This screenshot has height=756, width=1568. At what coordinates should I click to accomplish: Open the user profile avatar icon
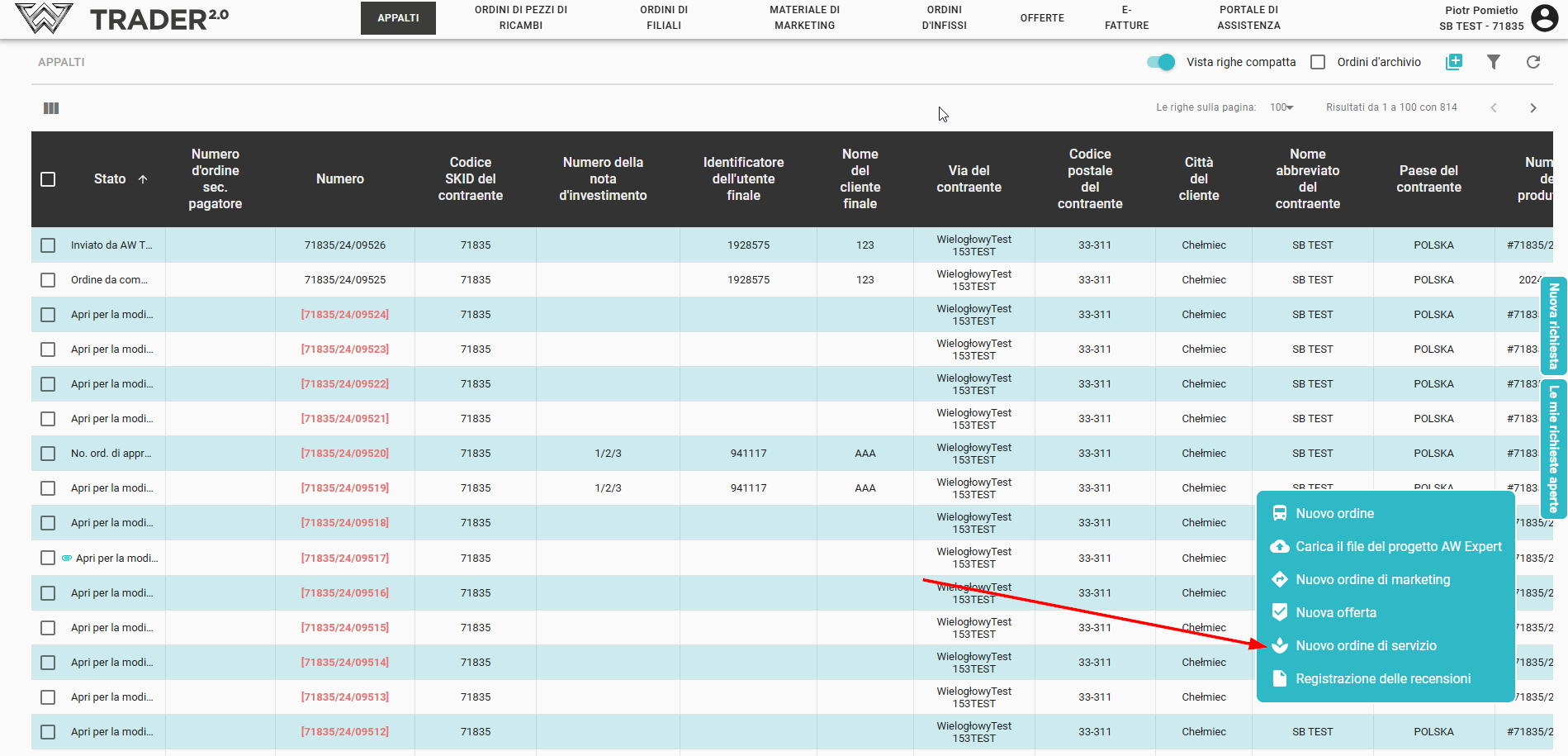pyautogui.click(x=1544, y=18)
